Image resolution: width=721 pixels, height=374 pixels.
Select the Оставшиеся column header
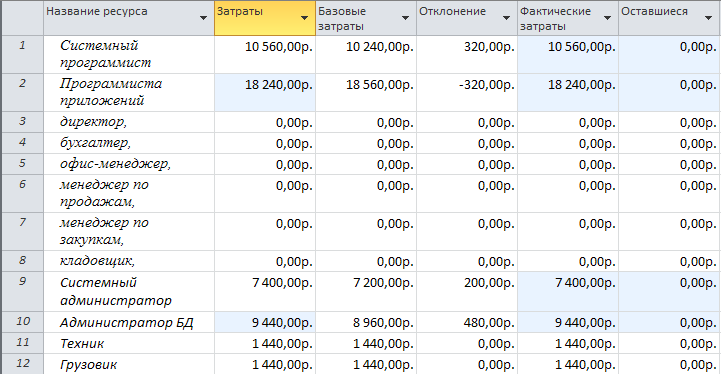[x=670, y=18]
